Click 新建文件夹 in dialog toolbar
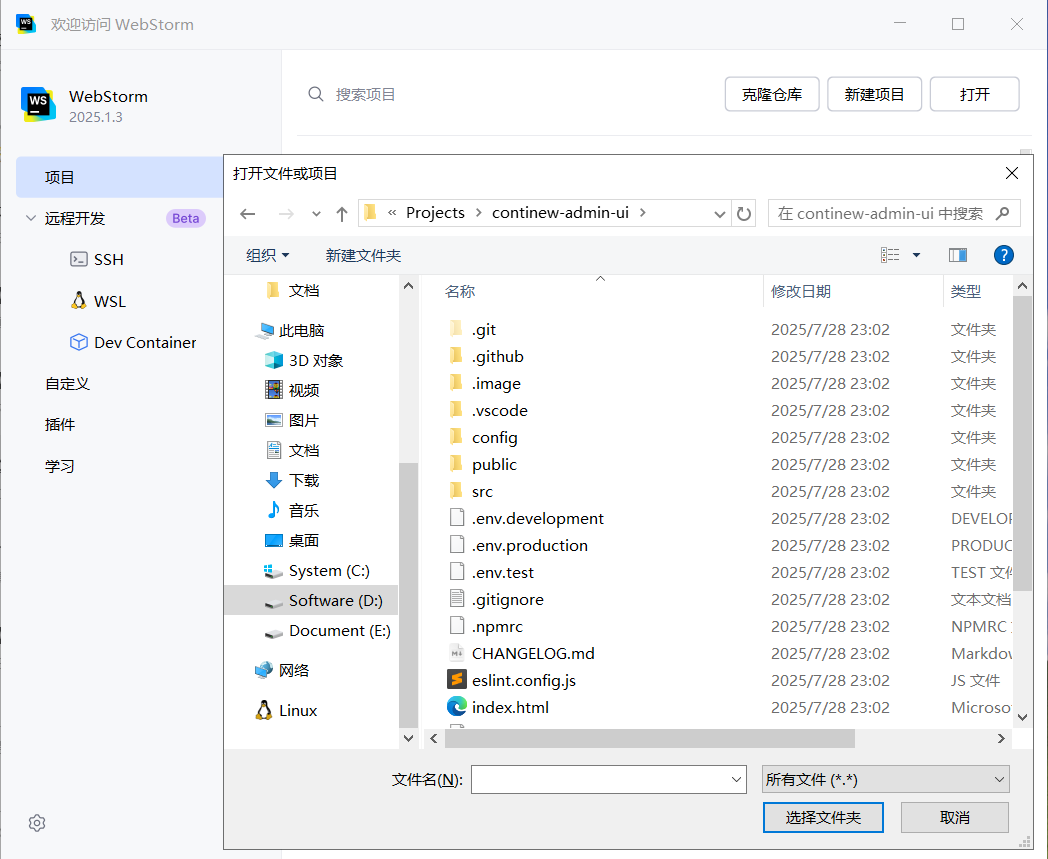The height and width of the screenshot is (859, 1048). coord(363,255)
